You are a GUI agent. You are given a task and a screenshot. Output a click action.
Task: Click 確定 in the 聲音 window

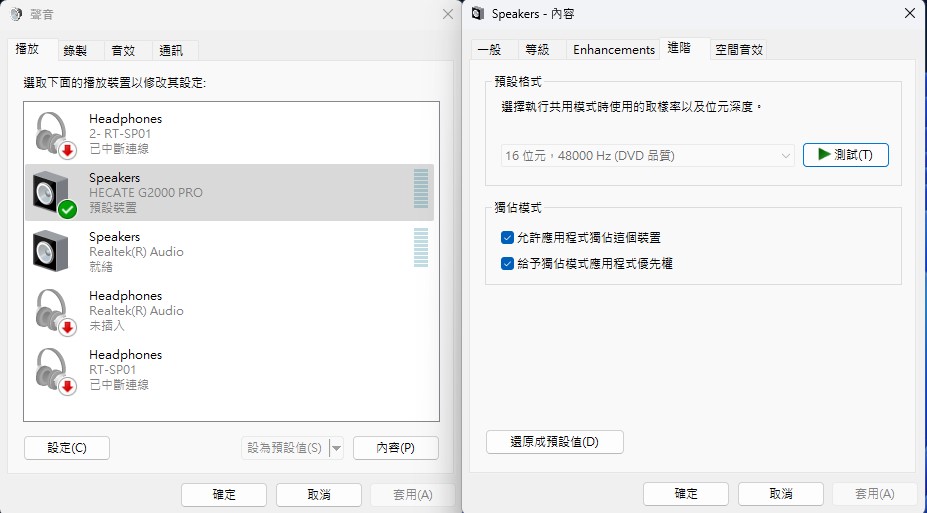click(x=224, y=495)
